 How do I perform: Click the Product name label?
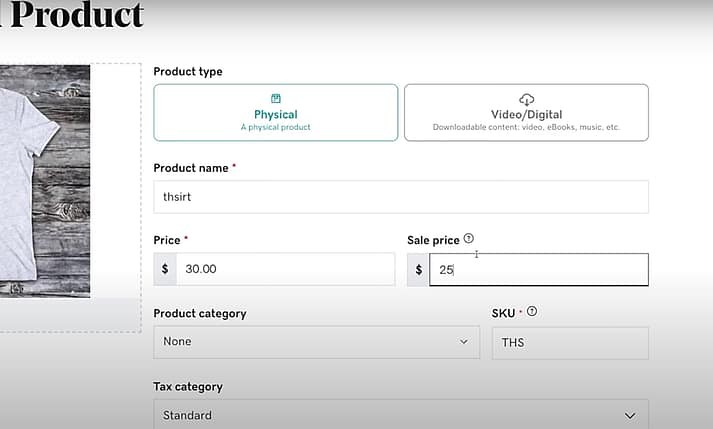[x=191, y=168]
